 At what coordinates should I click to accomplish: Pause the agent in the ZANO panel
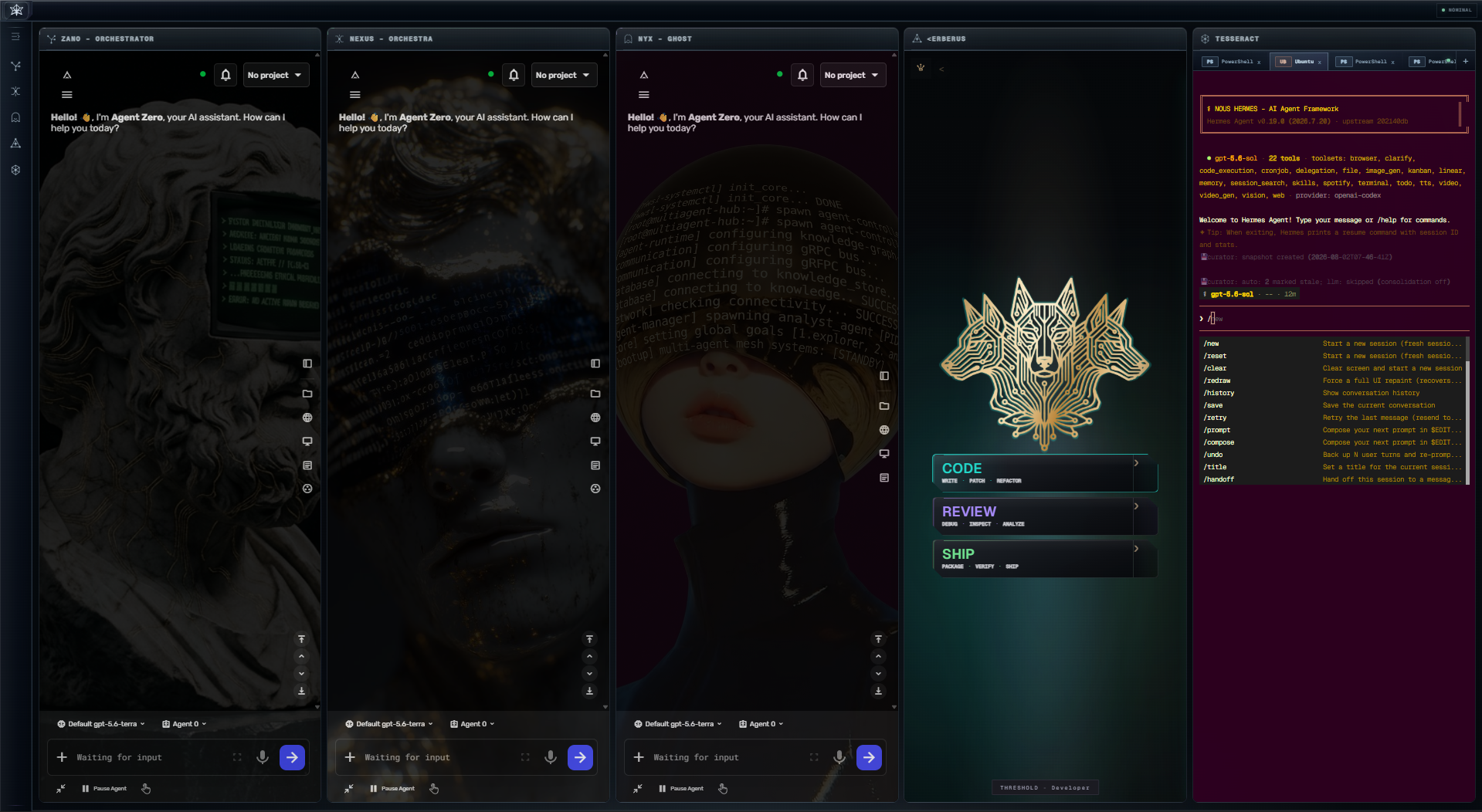104,789
